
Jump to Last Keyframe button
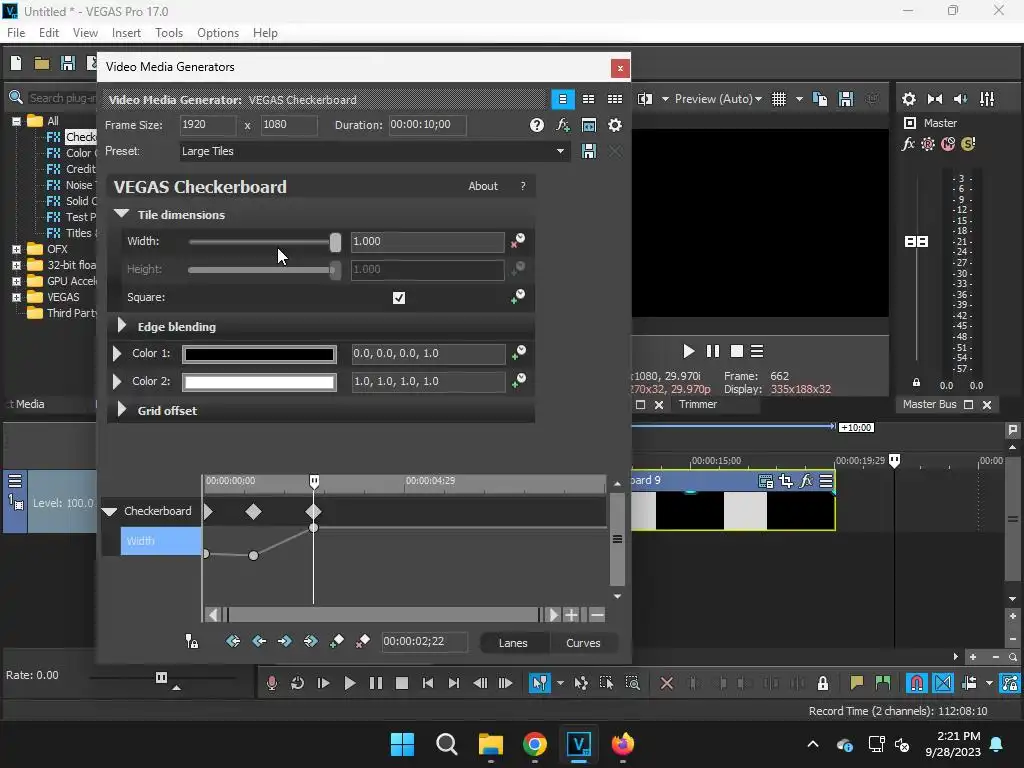point(311,641)
